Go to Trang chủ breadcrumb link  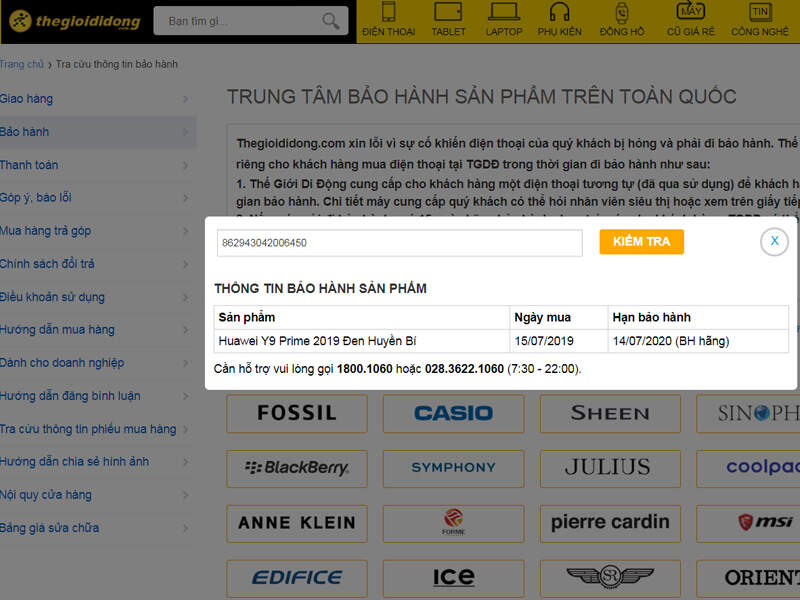[21, 64]
